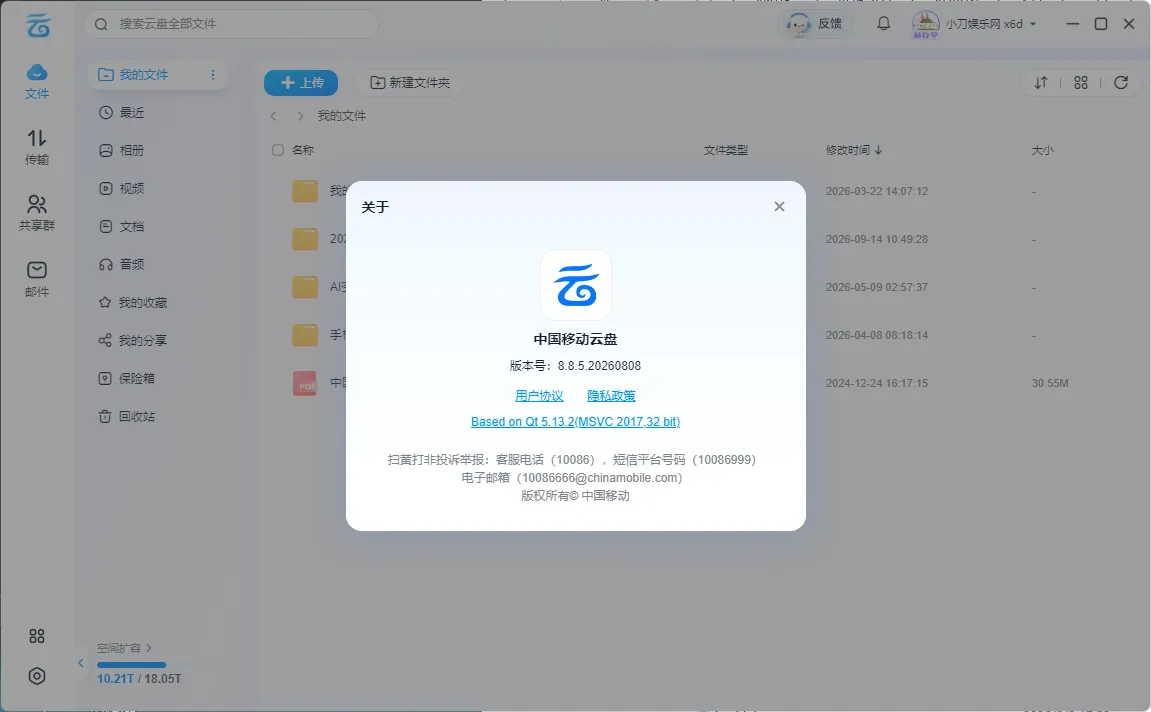Image resolution: width=1151 pixels, height=712 pixels.
Task: Close the 关于 dialog with its X
Action: 779,207
